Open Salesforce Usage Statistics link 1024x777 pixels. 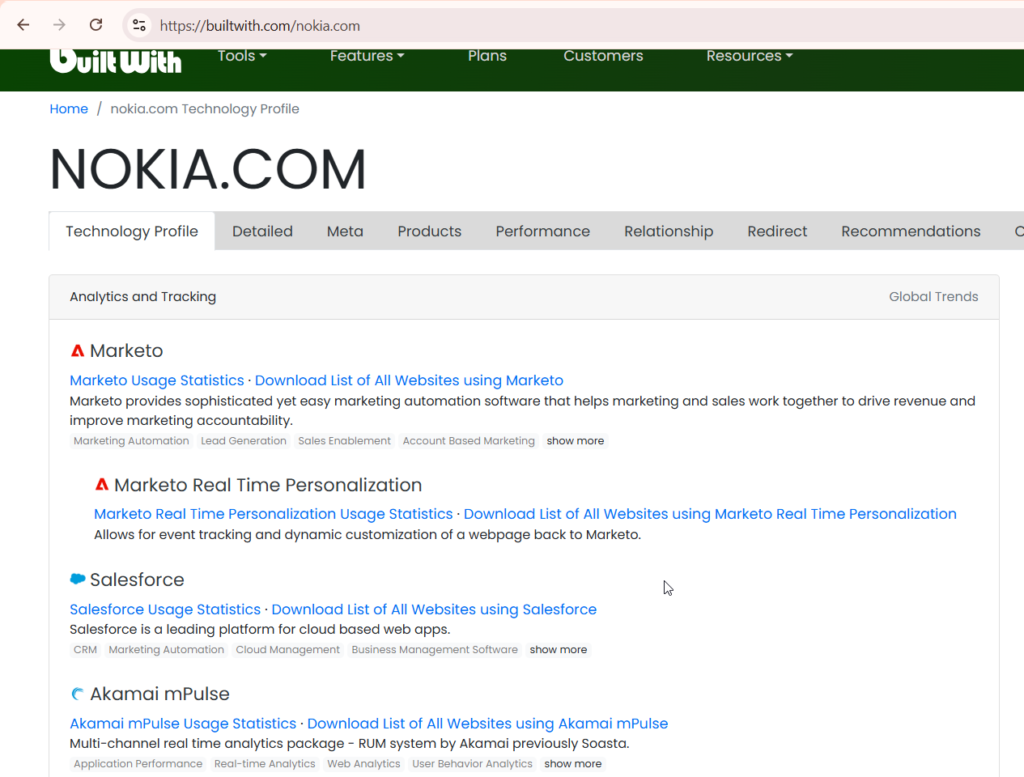click(165, 609)
